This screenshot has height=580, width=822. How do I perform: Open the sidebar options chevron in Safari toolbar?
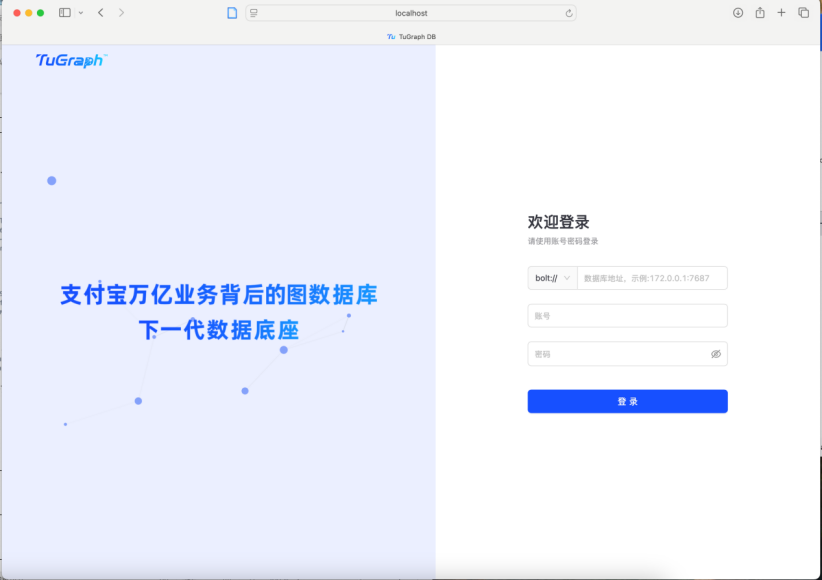point(81,13)
